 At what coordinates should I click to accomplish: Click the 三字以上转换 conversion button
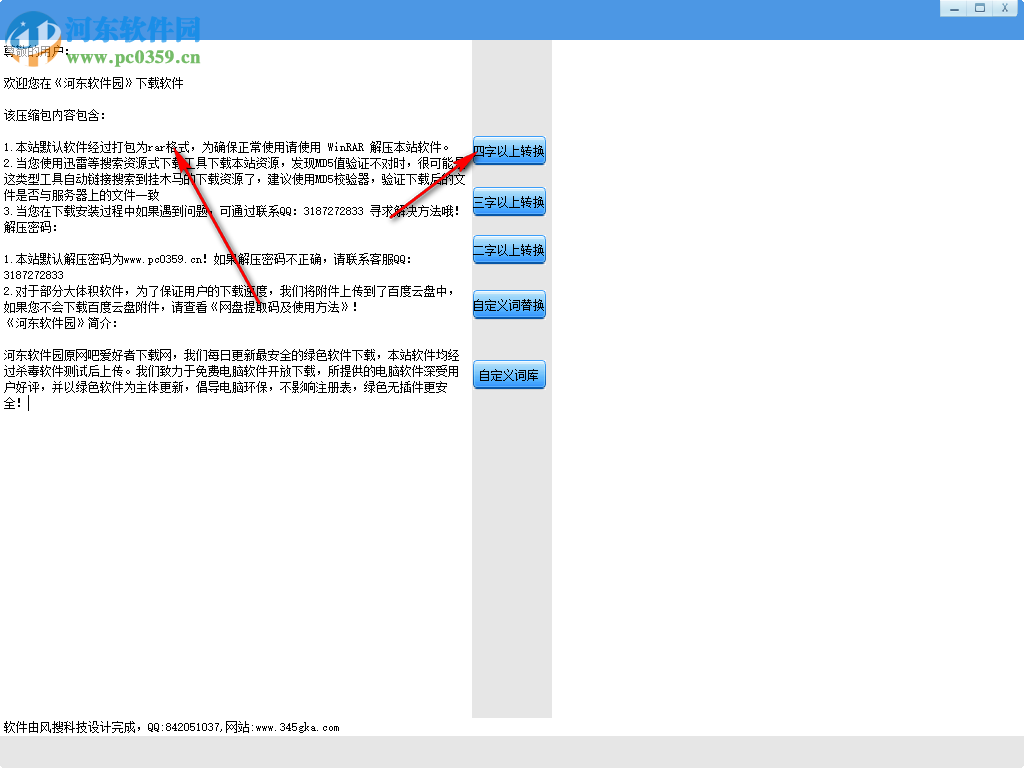click(508, 201)
